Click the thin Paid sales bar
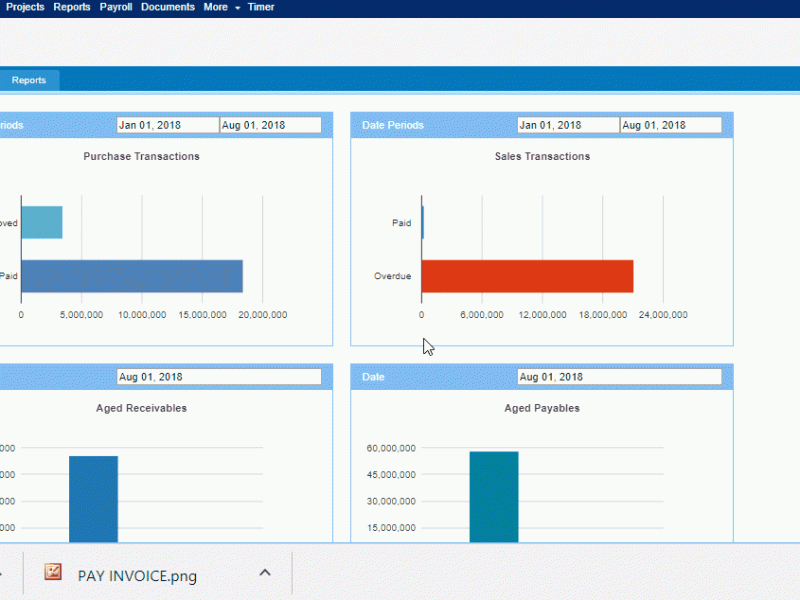The image size is (800, 600). pyautogui.click(x=423, y=222)
